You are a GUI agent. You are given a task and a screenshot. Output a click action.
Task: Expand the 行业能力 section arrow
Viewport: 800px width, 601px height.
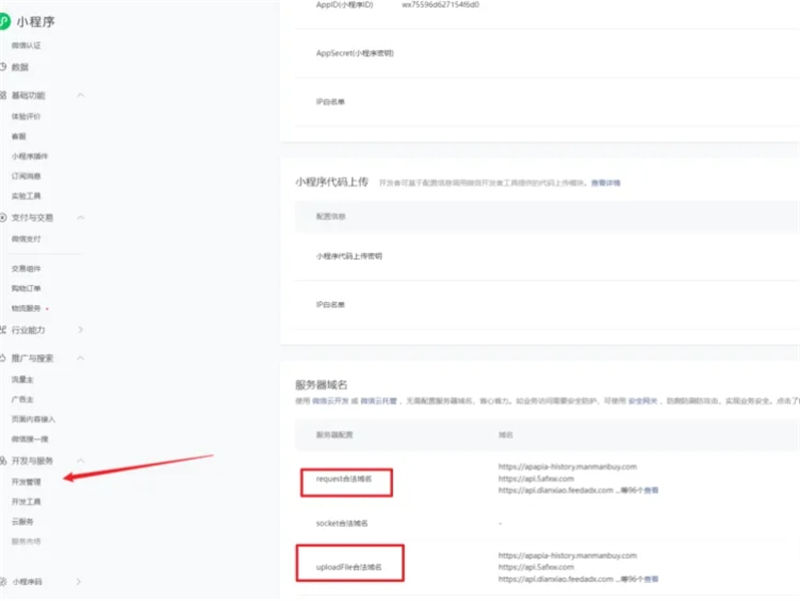[x=81, y=329]
